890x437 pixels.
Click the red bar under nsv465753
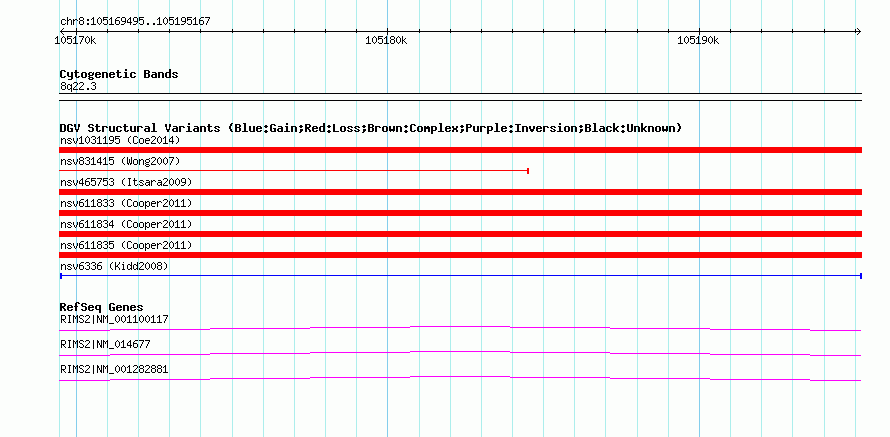coord(460,192)
